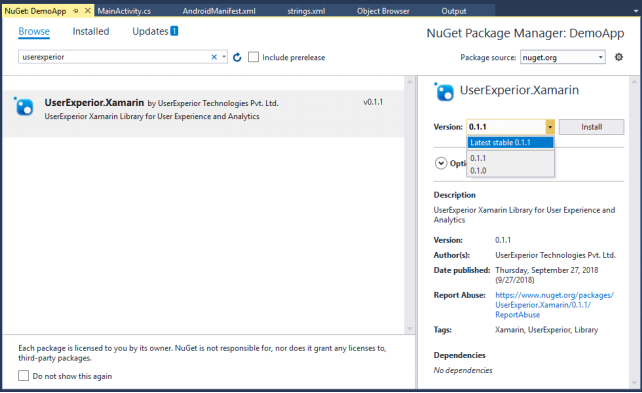Screen dimensions: 642x393
Task: Open AndroidManifest.xml document tab
Action: 219,11
